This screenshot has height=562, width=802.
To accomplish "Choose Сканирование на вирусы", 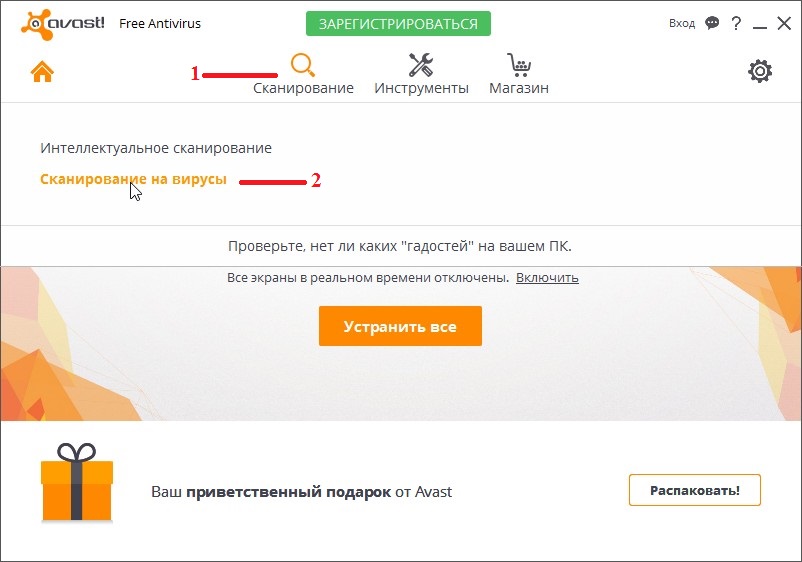I will tap(133, 179).
